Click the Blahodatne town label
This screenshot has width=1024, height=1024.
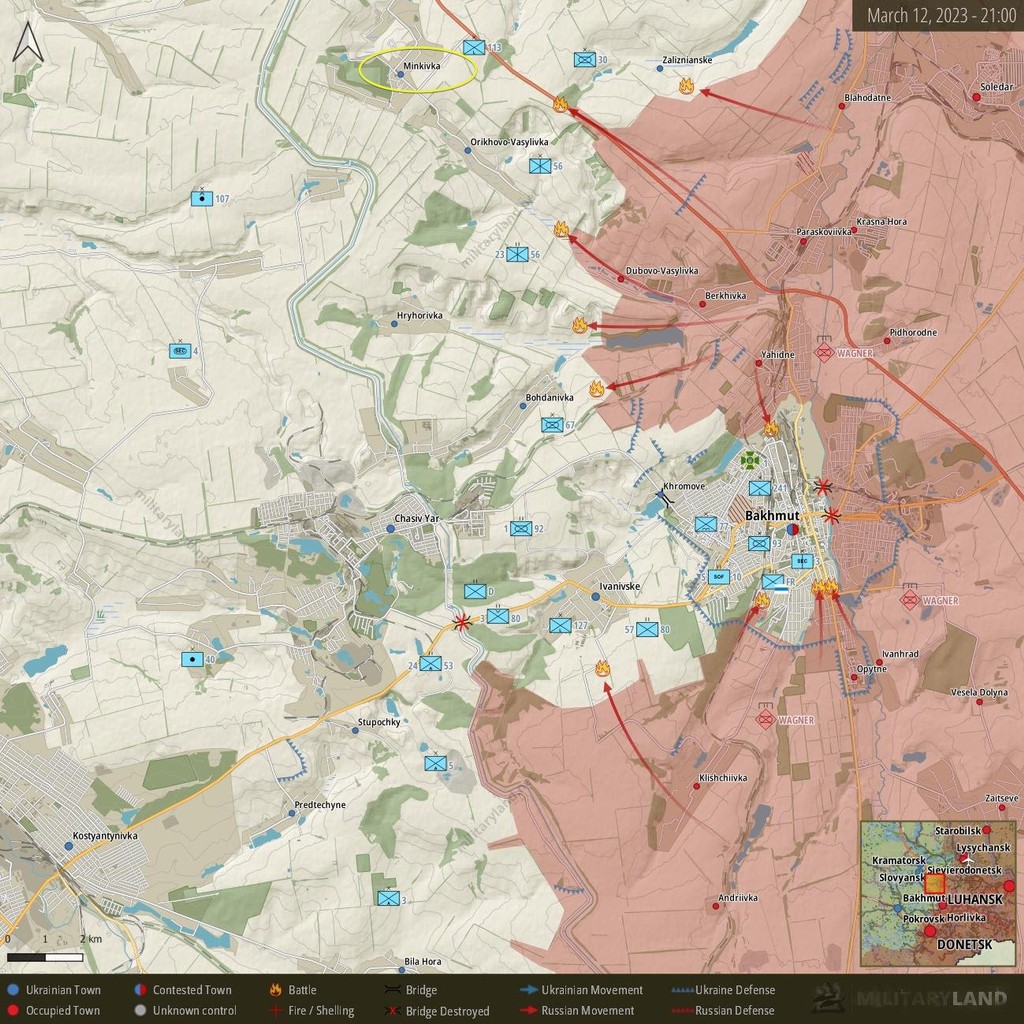(868, 97)
